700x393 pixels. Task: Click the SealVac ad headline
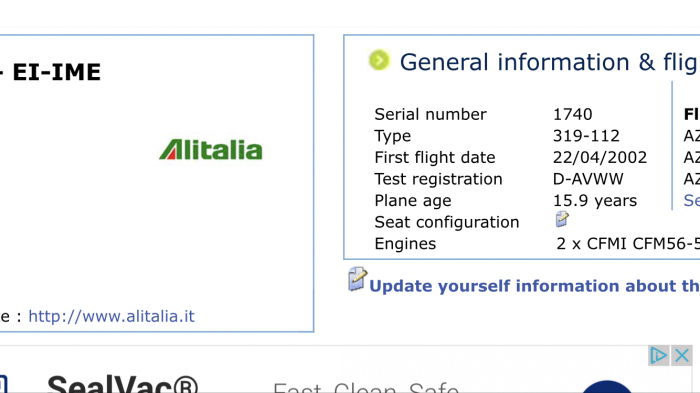coord(122,384)
